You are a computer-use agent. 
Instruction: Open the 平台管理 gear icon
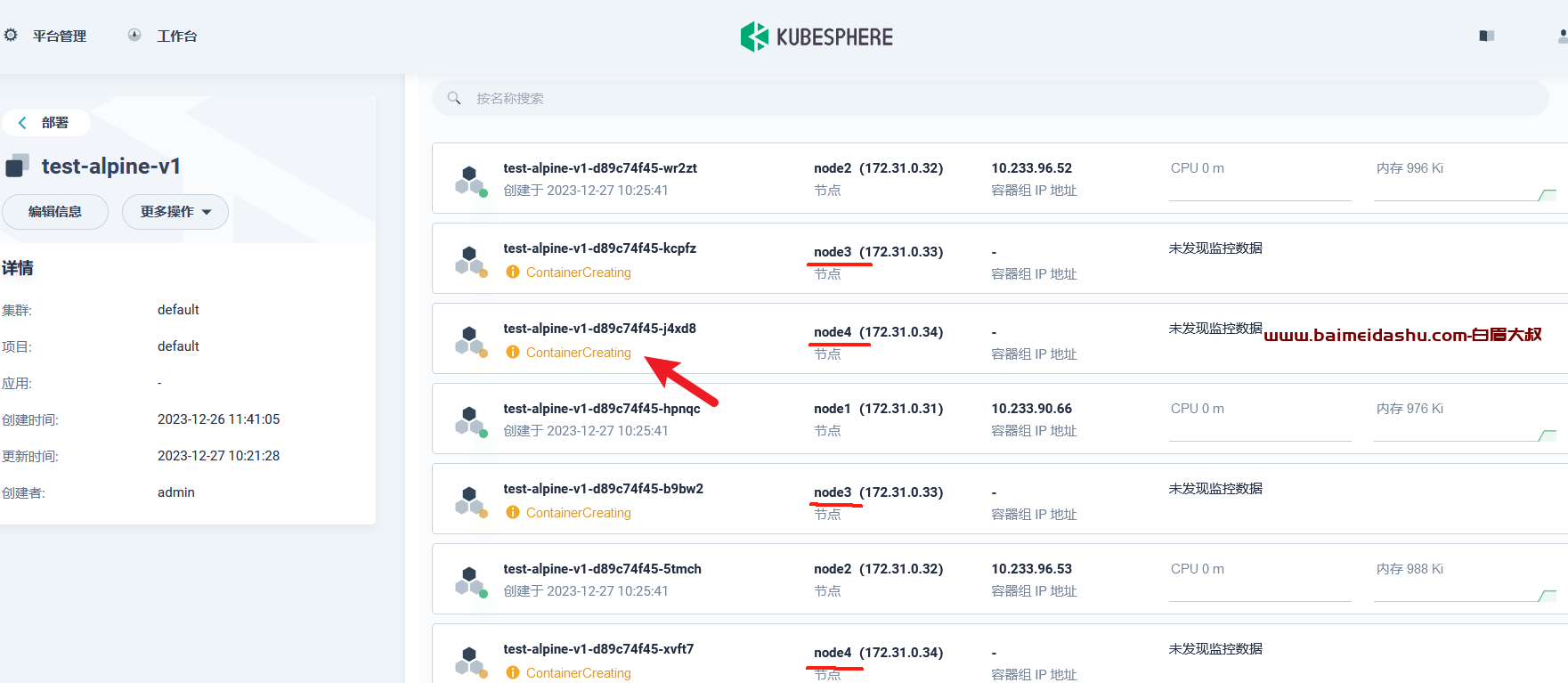(11, 35)
